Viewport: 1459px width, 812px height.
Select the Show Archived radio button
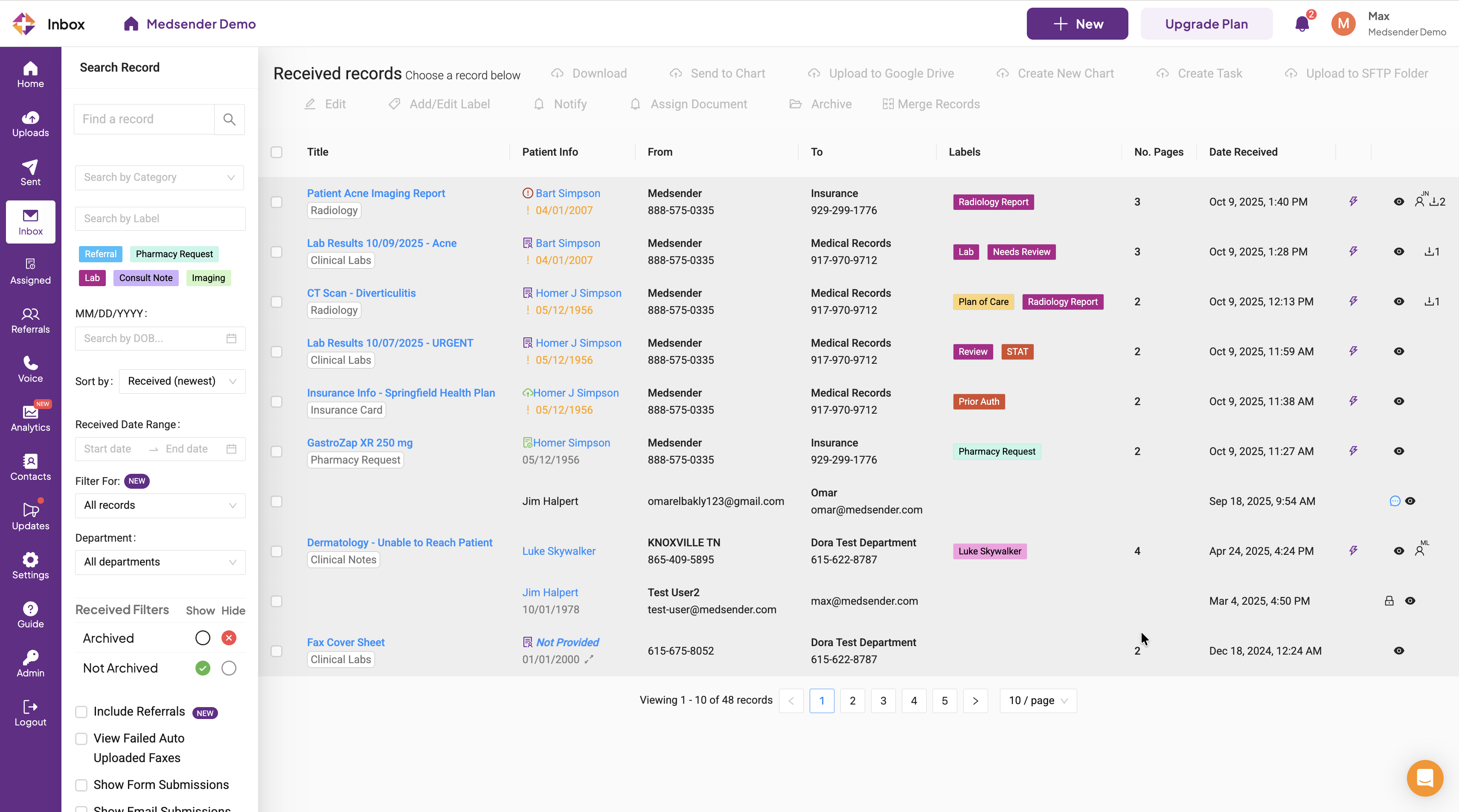point(202,638)
